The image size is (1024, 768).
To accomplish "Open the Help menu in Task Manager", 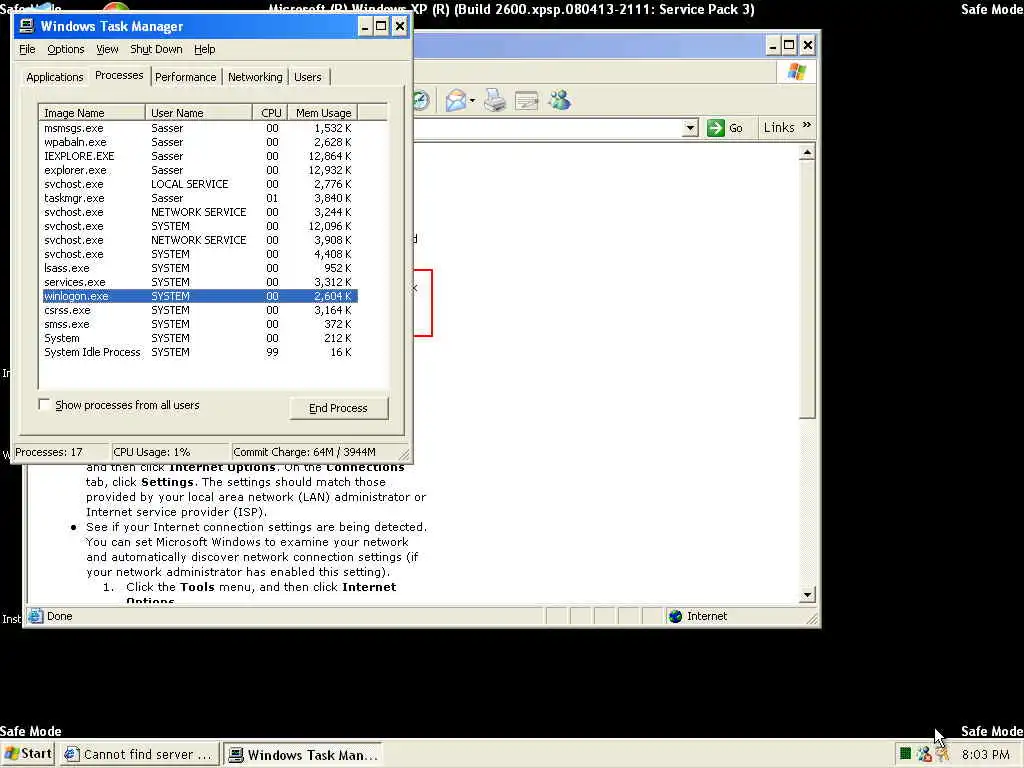I will [x=204, y=49].
